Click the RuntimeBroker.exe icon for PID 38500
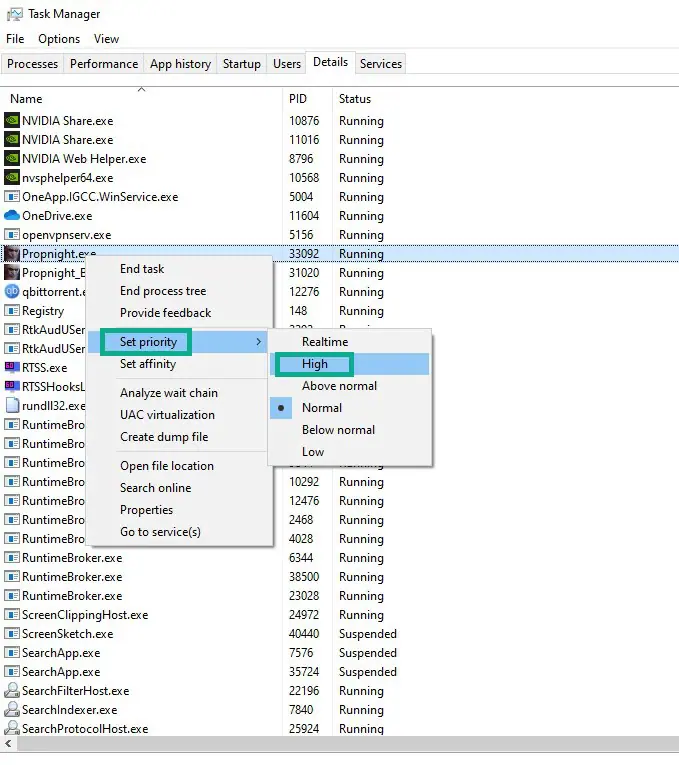Screen dimensions: 679x765 pyautogui.click(x=12, y=576)
